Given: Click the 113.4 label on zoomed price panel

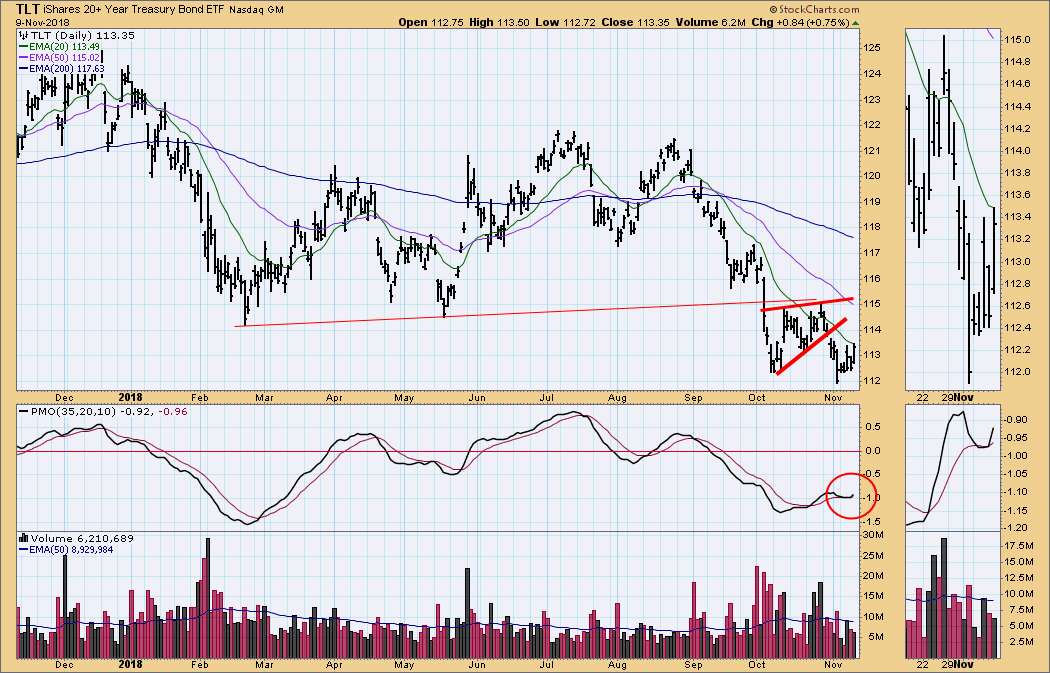Looking at the screenshot, I should coord(1017,216).
